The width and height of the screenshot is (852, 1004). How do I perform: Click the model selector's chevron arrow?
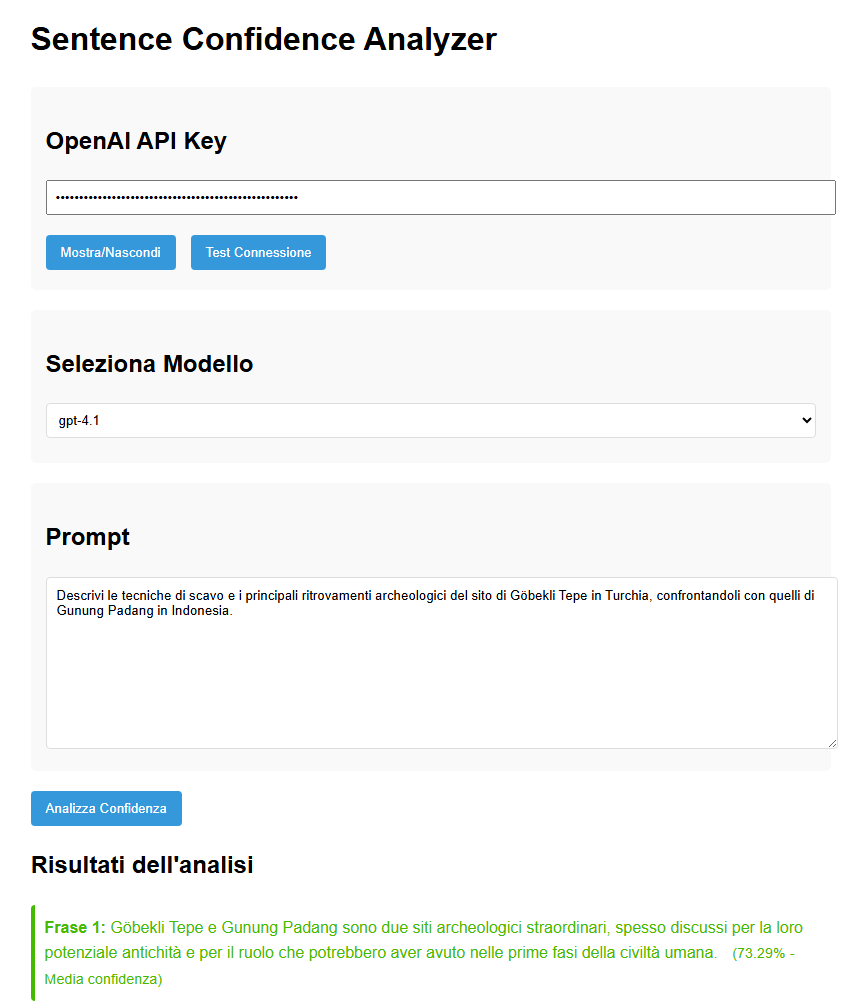(807, 421)
